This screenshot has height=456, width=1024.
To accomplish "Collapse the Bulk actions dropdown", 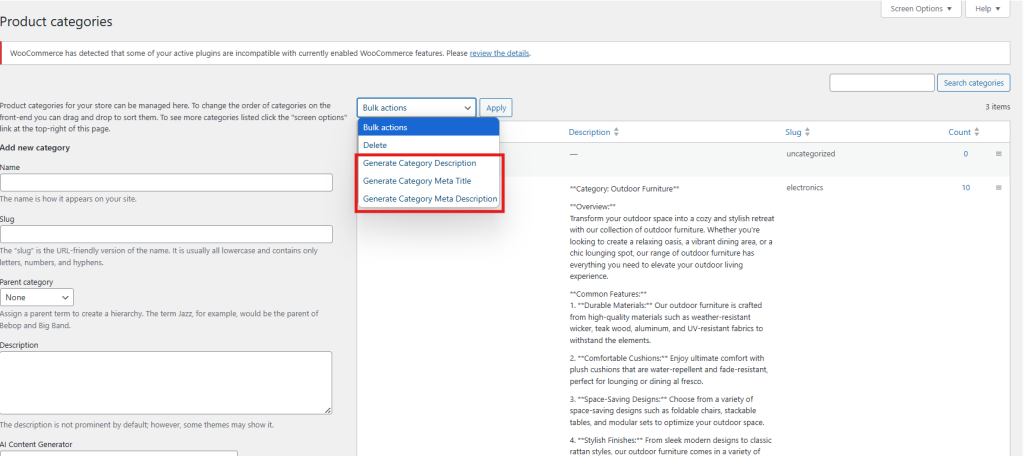I will tap(416, 108).
